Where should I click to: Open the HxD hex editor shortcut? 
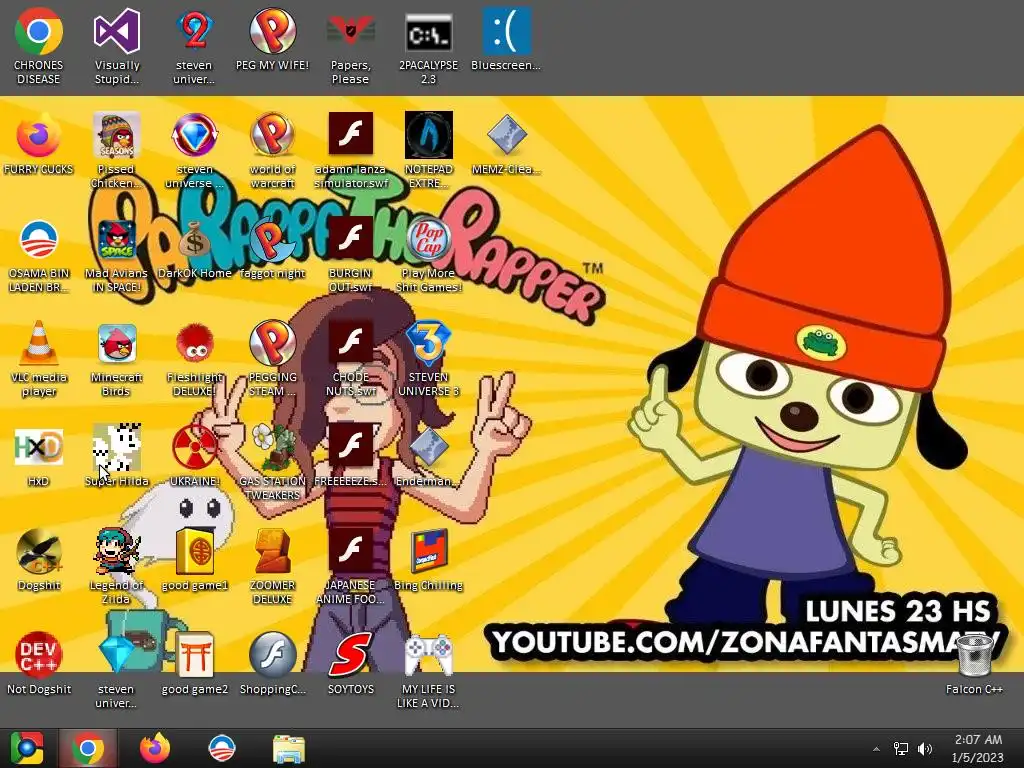39,447
